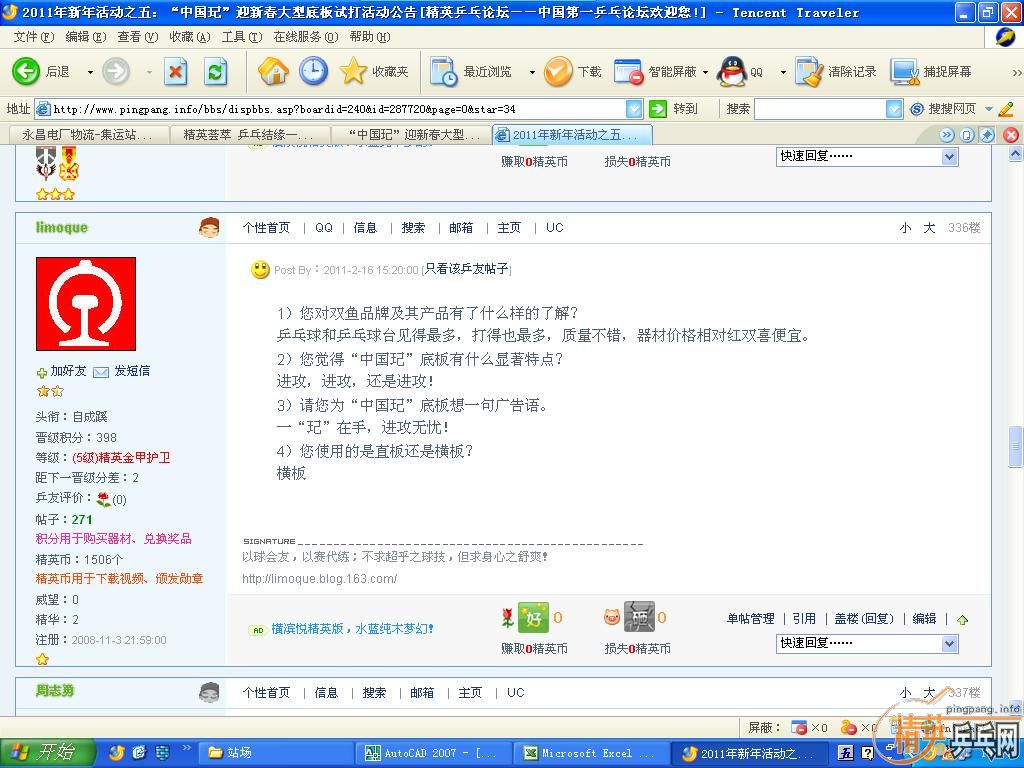Open the address bar dropdown list
The width and height of the screenshot is (1024, 768).
click(x=634, y=108)
